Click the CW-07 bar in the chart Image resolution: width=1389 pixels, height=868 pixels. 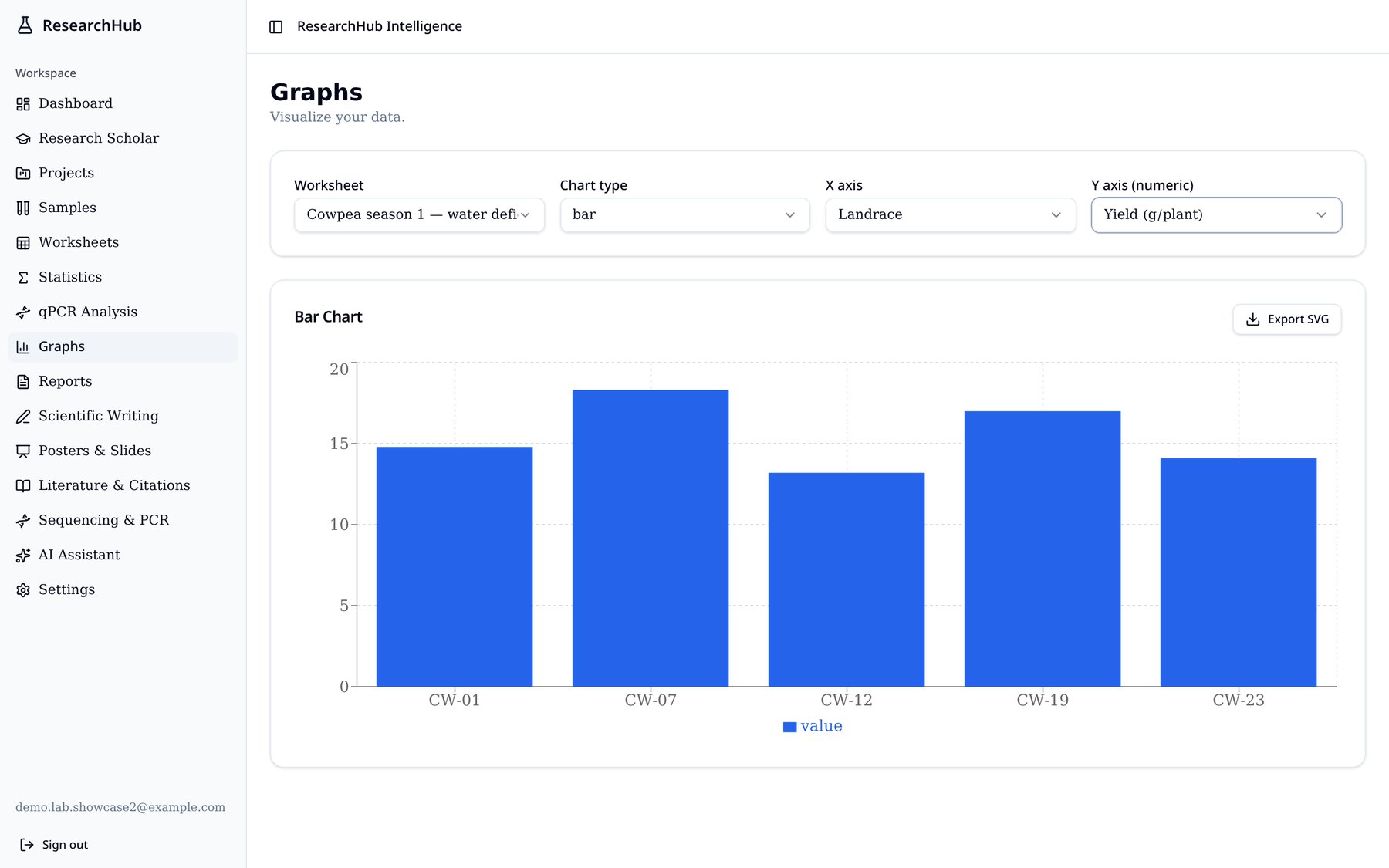(x=651, y=539)
